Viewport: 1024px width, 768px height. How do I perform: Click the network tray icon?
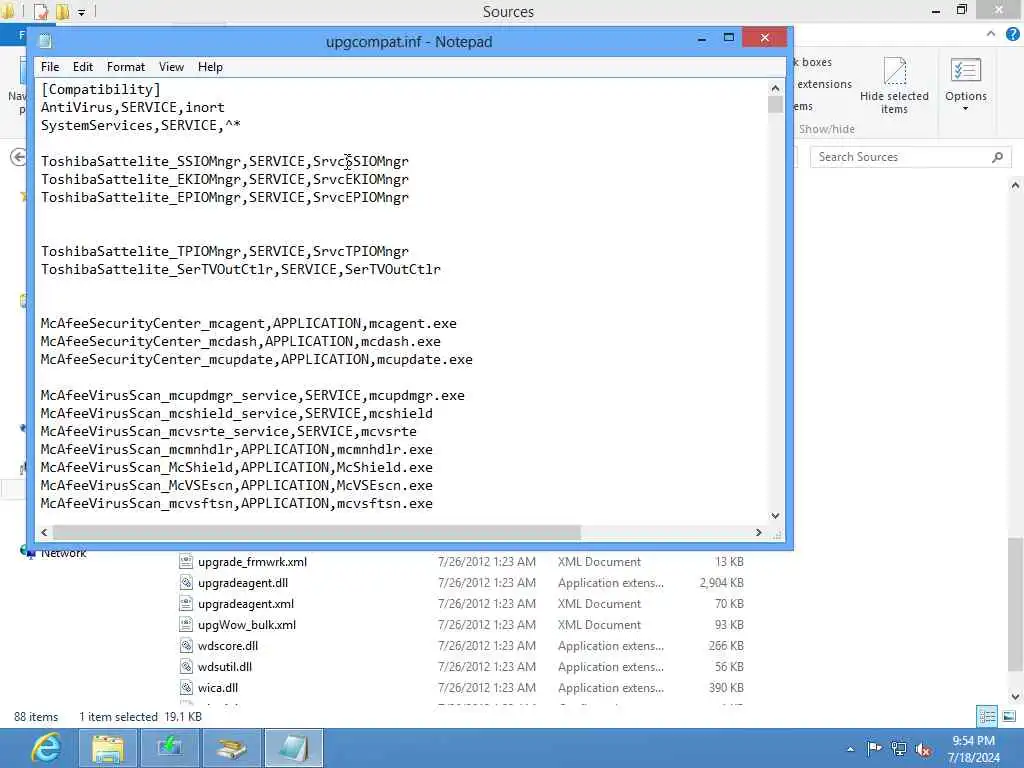click(x=899, y=748)
